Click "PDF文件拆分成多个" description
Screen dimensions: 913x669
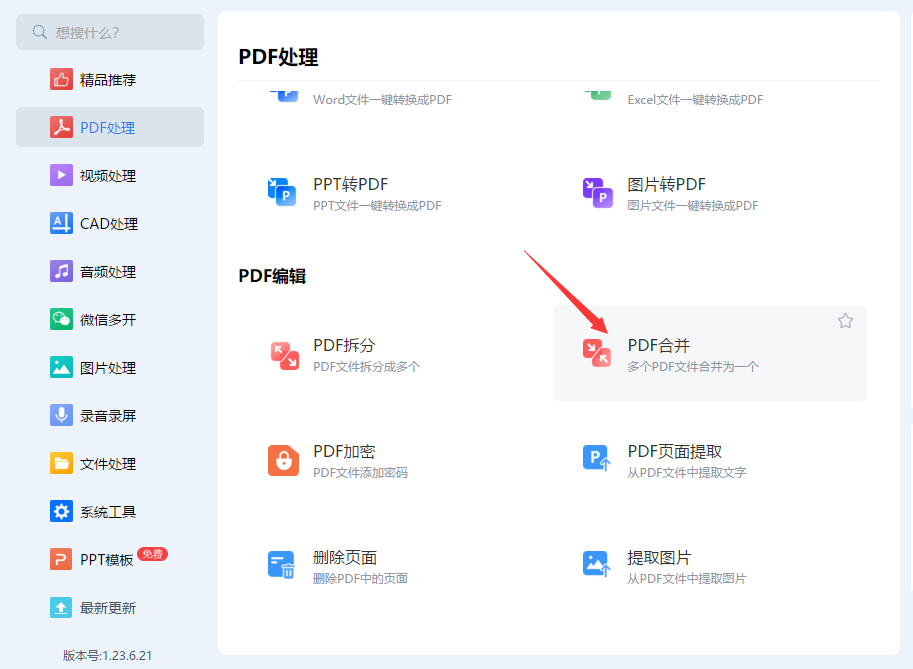coord(367,366)
